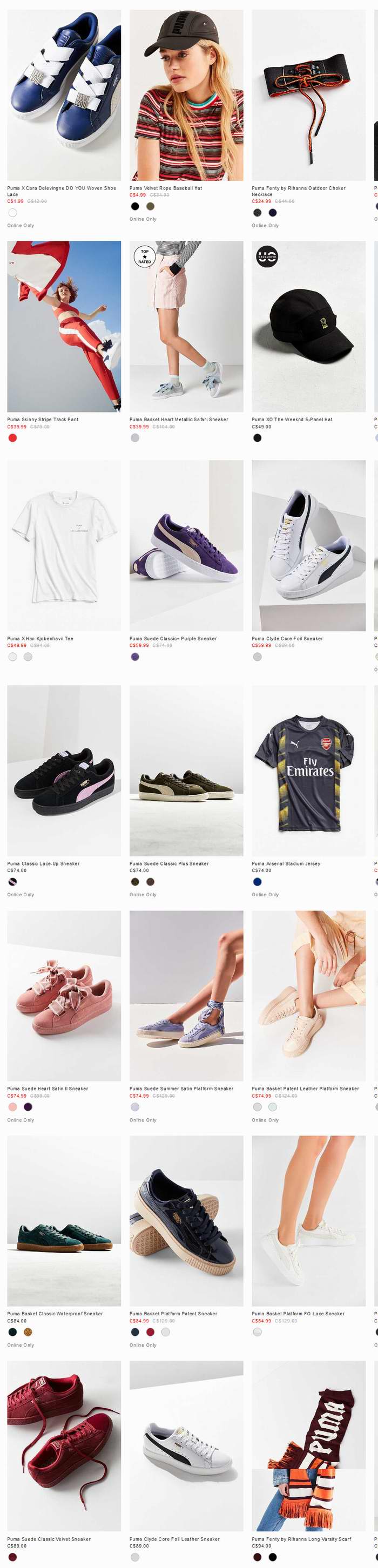This screenshot has width=378, height=1568.
Task: Open Puma Clyde Core Foil Sneaker title
Action: pos(287,639)
